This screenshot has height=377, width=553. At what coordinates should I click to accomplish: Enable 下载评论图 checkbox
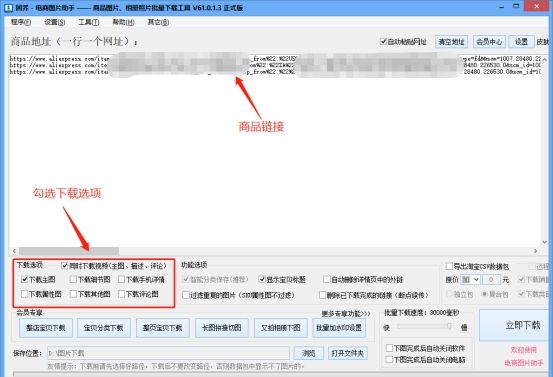[x=121, y=294]
